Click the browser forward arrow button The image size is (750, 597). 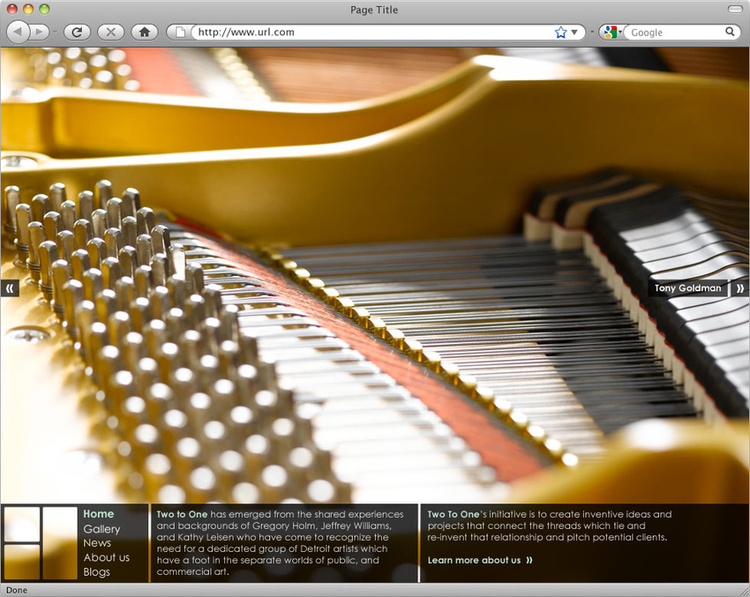[40, 32]
